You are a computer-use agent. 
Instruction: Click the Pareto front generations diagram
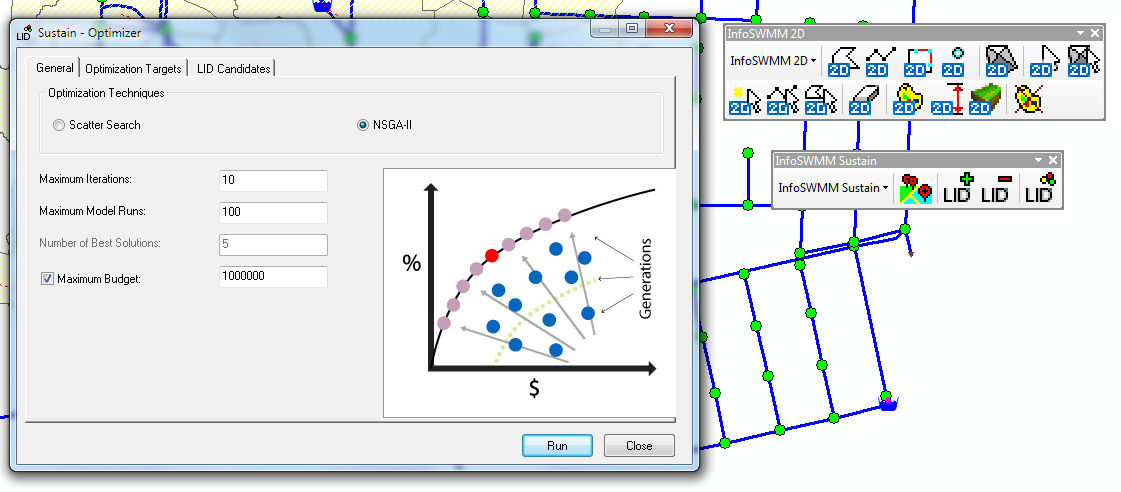pos(530,293)
